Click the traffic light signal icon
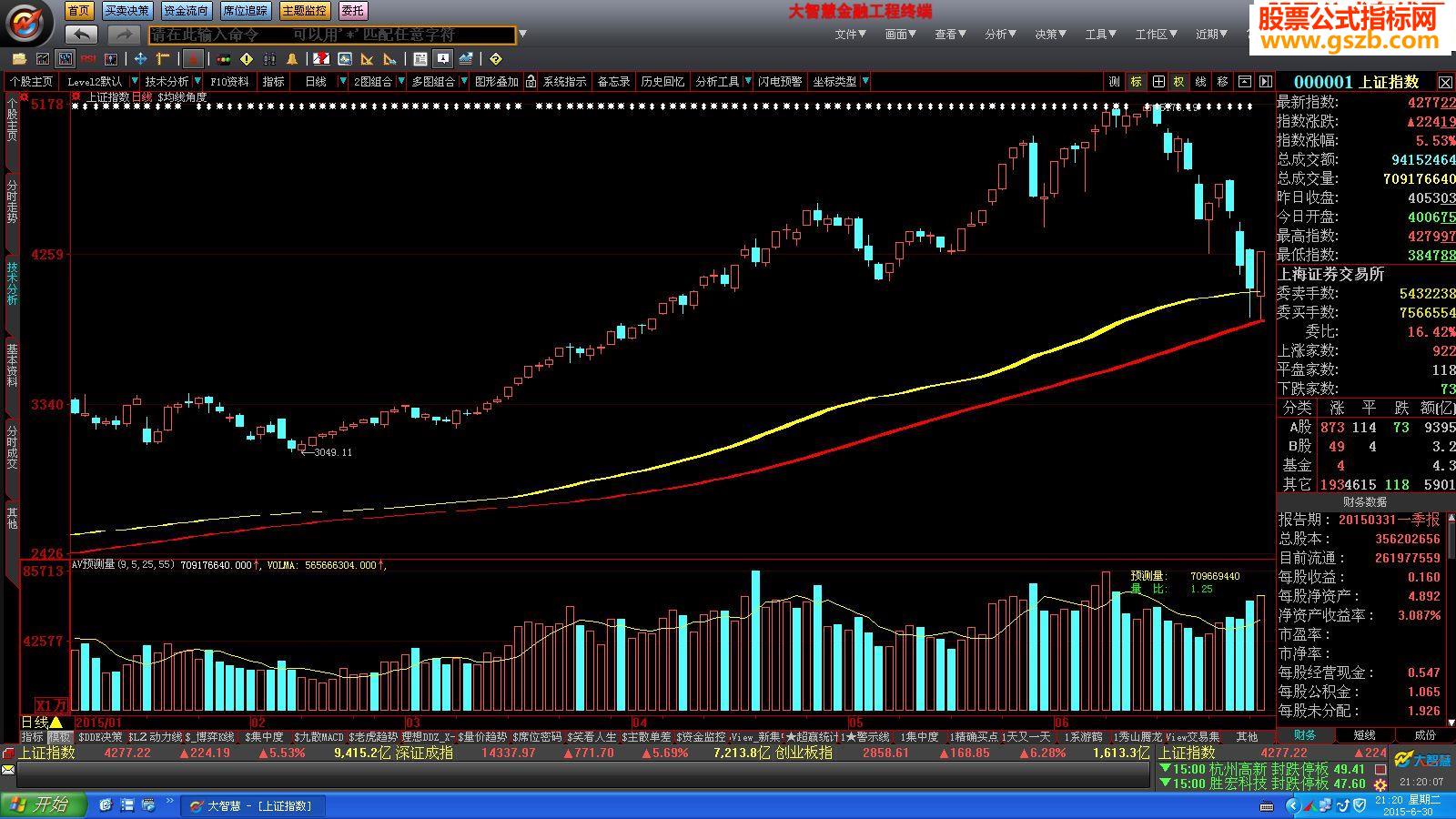The height and width of the screenshot is (819, 1456). [224, 59]
